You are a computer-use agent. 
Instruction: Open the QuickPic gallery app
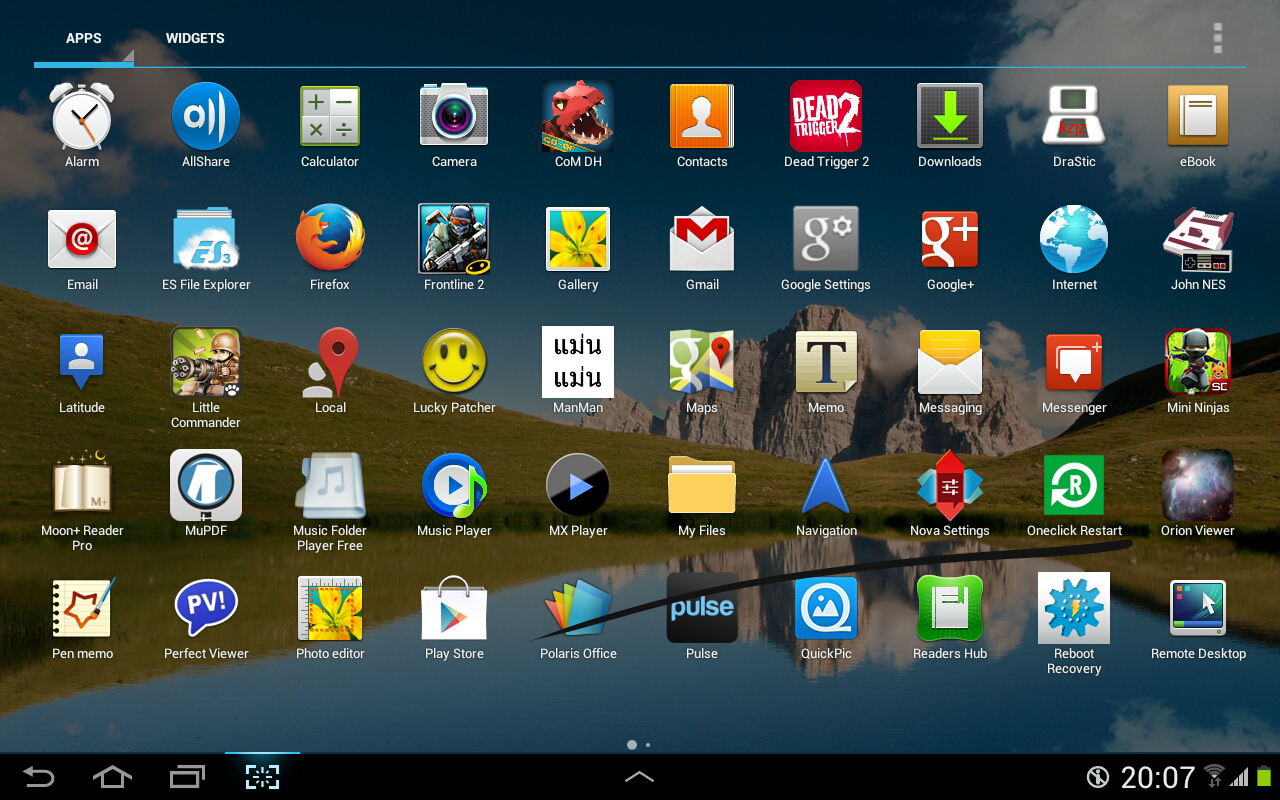[x=826, y=608]
